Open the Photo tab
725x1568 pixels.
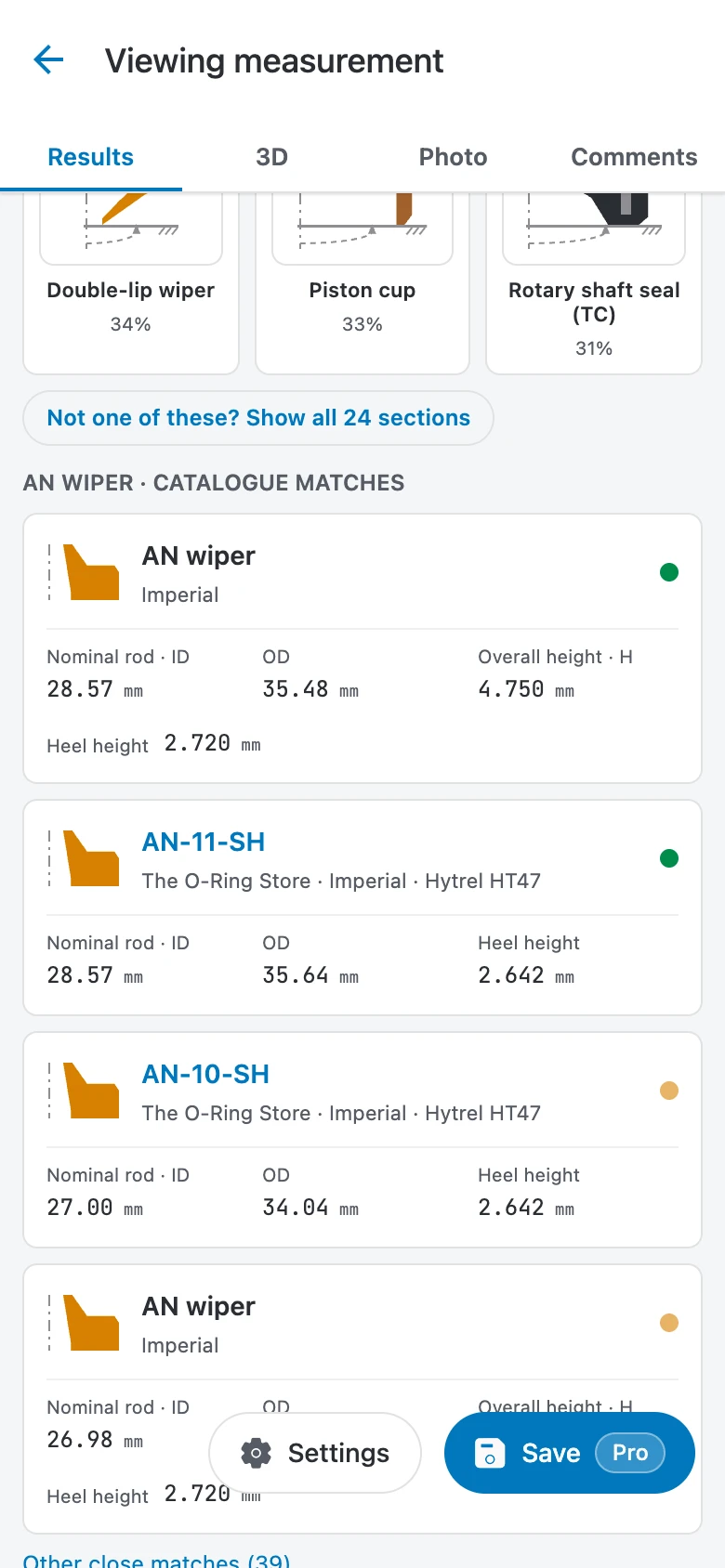click(454, 157)
